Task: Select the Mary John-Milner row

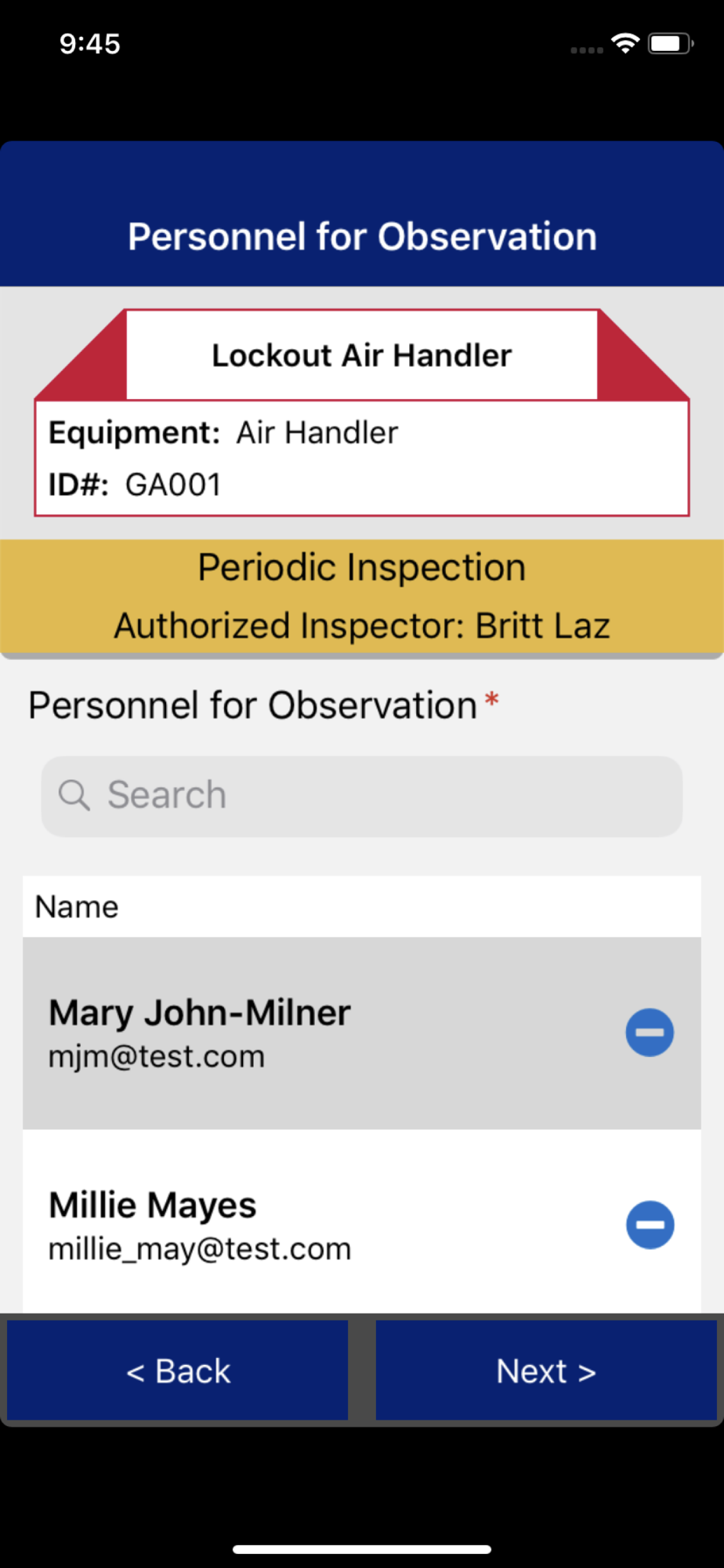Action: coord(362,1033)
